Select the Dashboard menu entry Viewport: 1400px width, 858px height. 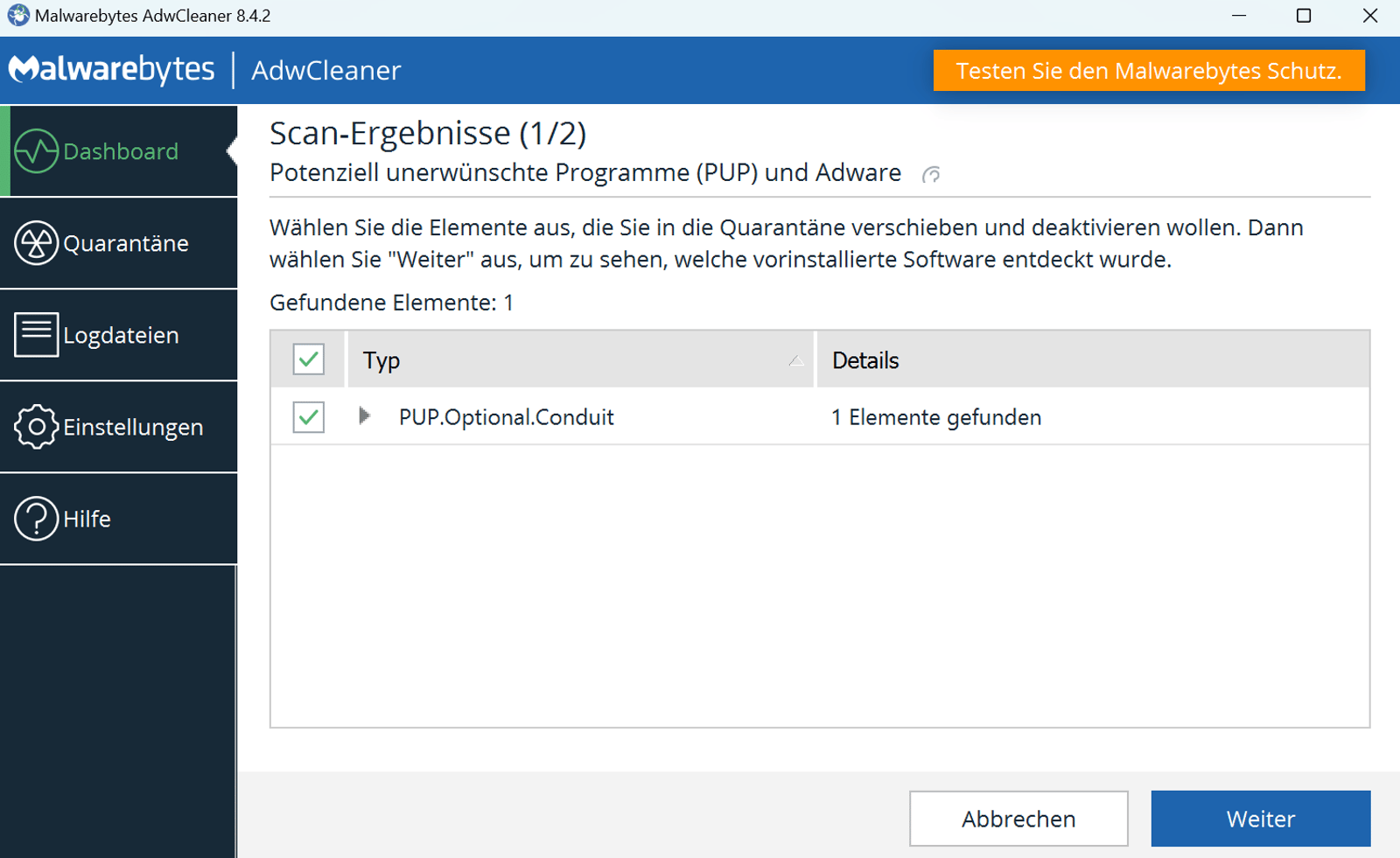tap(118, 150)
